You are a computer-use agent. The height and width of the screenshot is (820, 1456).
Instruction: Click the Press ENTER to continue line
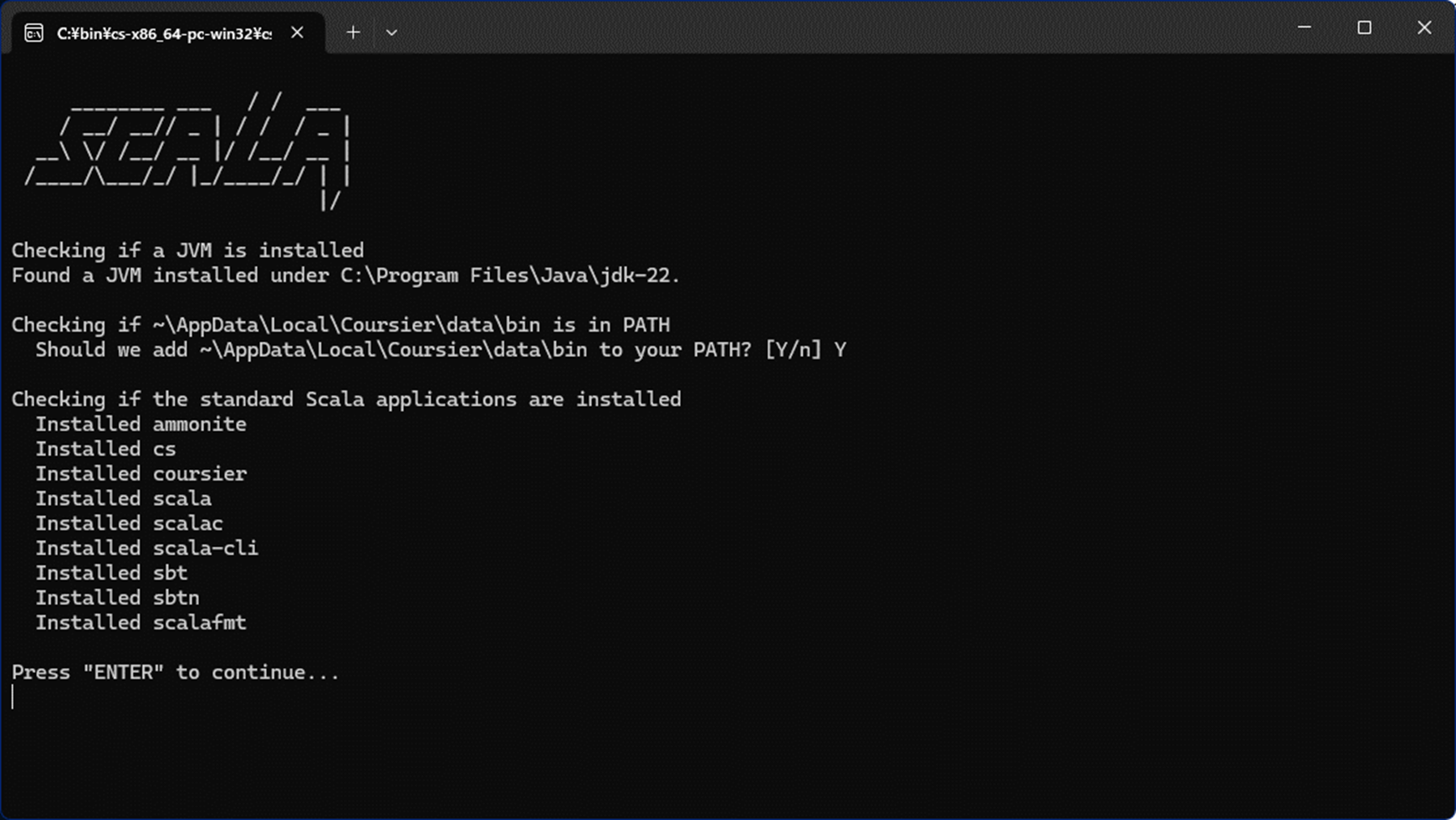pos(175,671)
